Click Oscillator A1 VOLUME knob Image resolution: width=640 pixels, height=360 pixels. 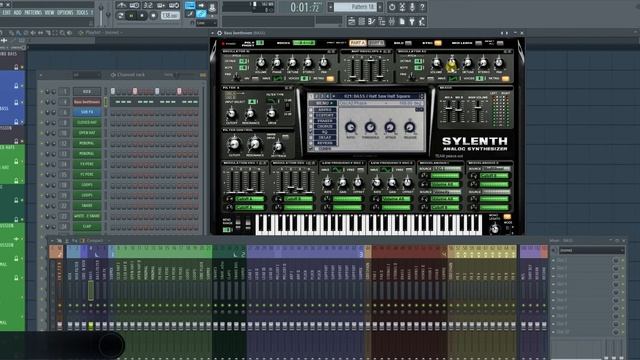click(x=261, y=63)
